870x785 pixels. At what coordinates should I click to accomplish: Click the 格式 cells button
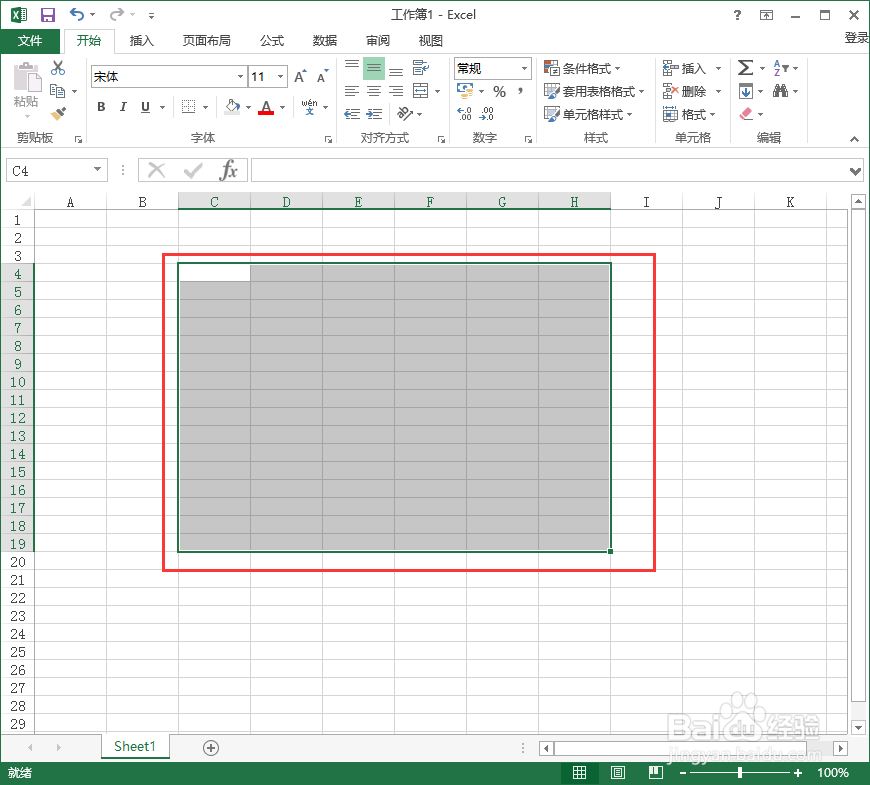pos(690,114)
